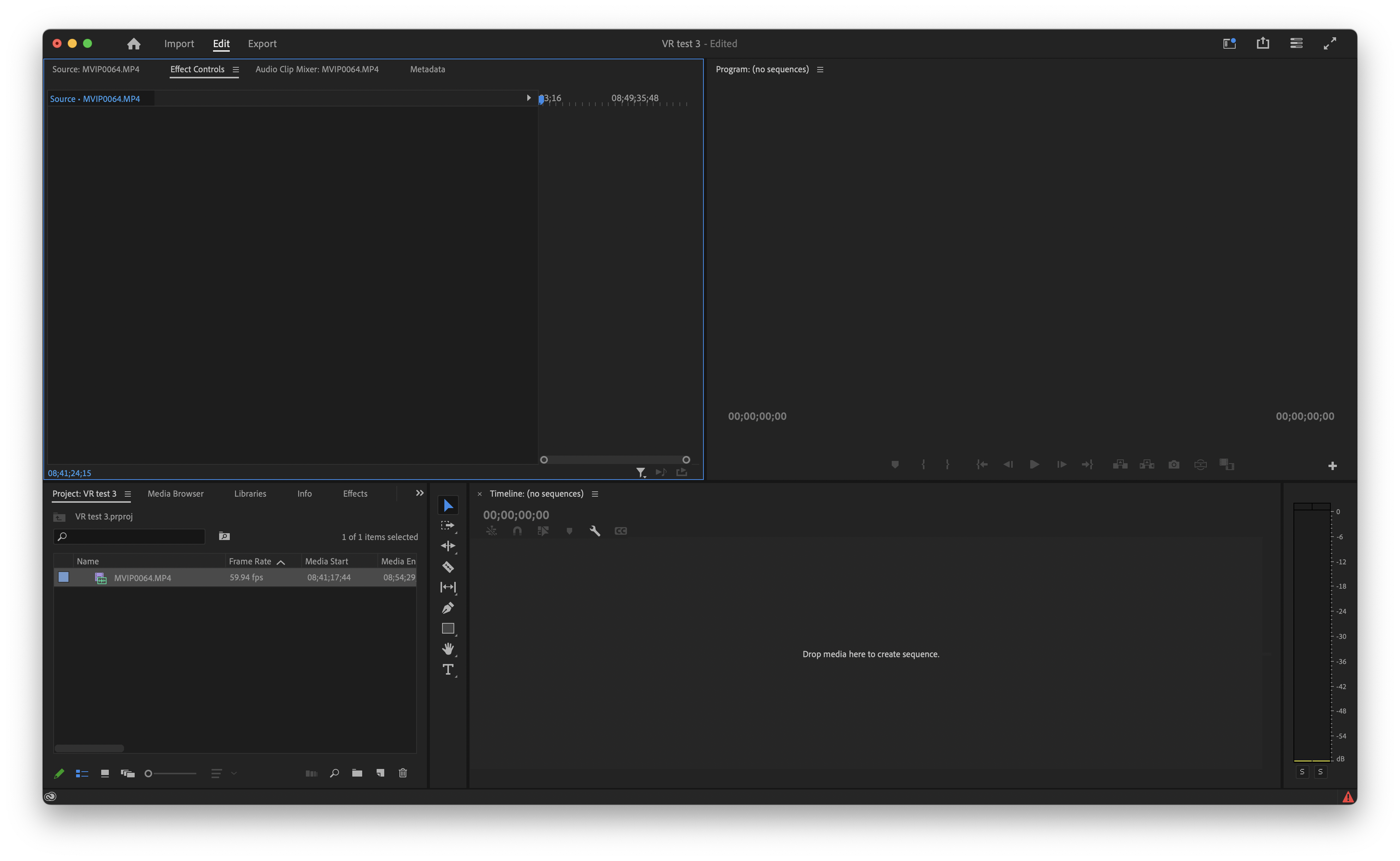
Task: Open the sort options chevron in Project panel
Action: click(234, 773)
